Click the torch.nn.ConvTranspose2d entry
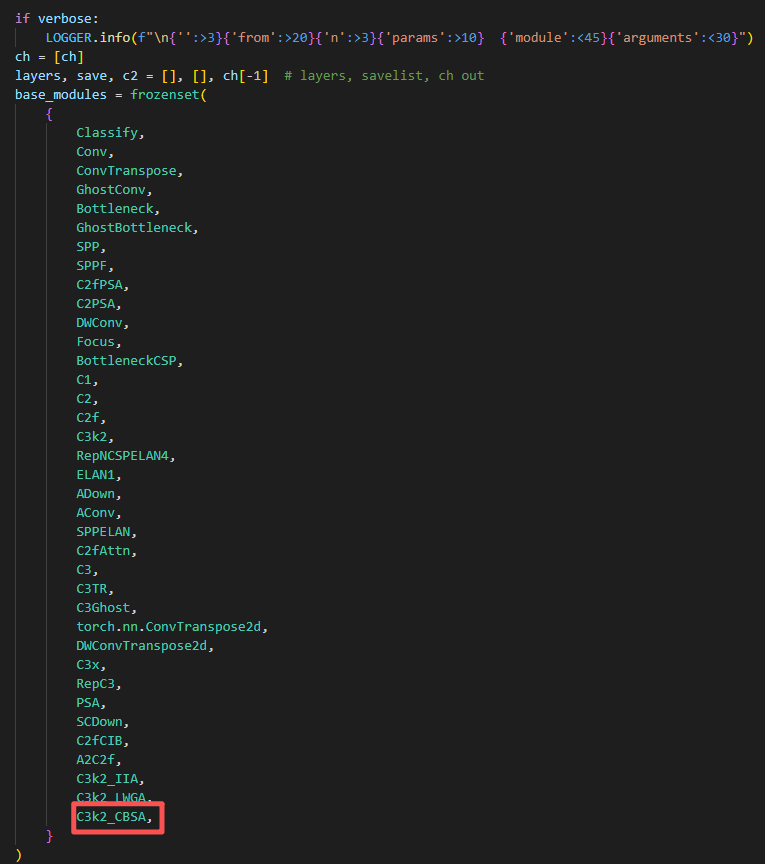 point(172,626)
